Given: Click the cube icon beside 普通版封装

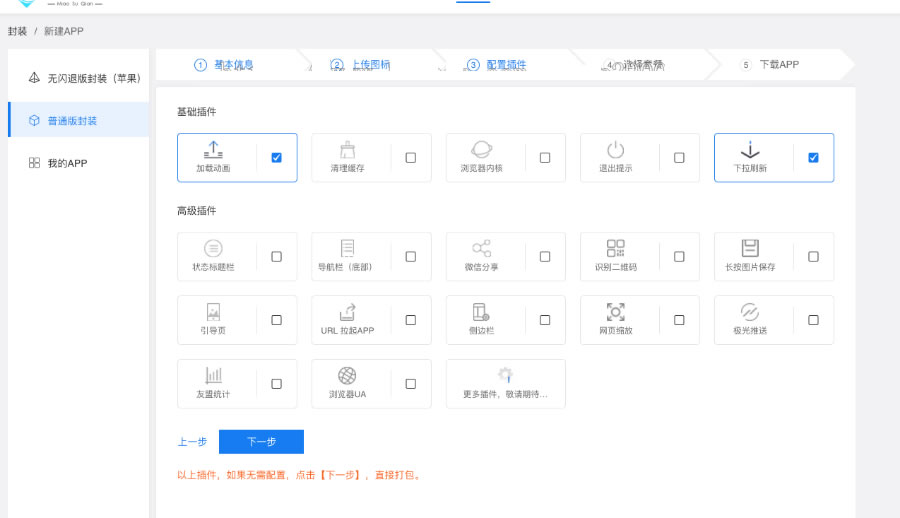Looking at the screenshot, I should [34, 120].
